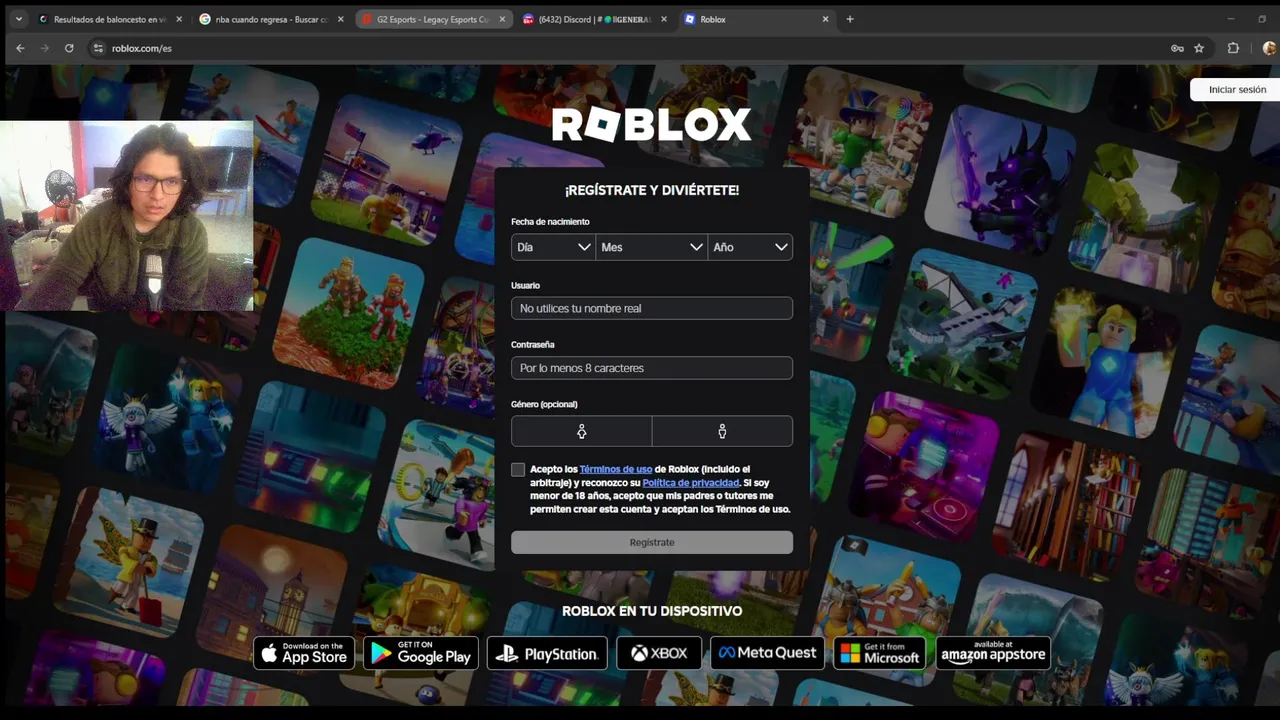Close the nba cuando regresa tab
Screen dimensions: 1280x720
(340, 19)
